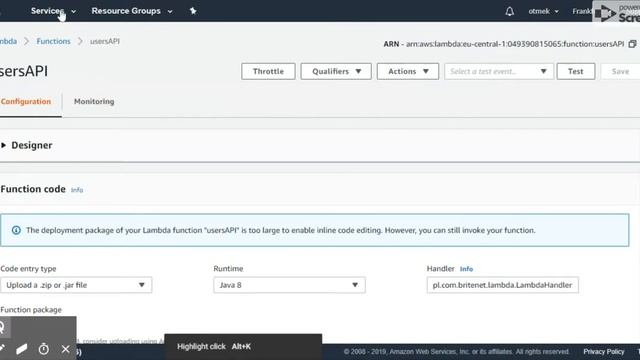This screenshot has width=640, height=360.
Task: Open the otmek account menu
Action: [x=543, y=11]
